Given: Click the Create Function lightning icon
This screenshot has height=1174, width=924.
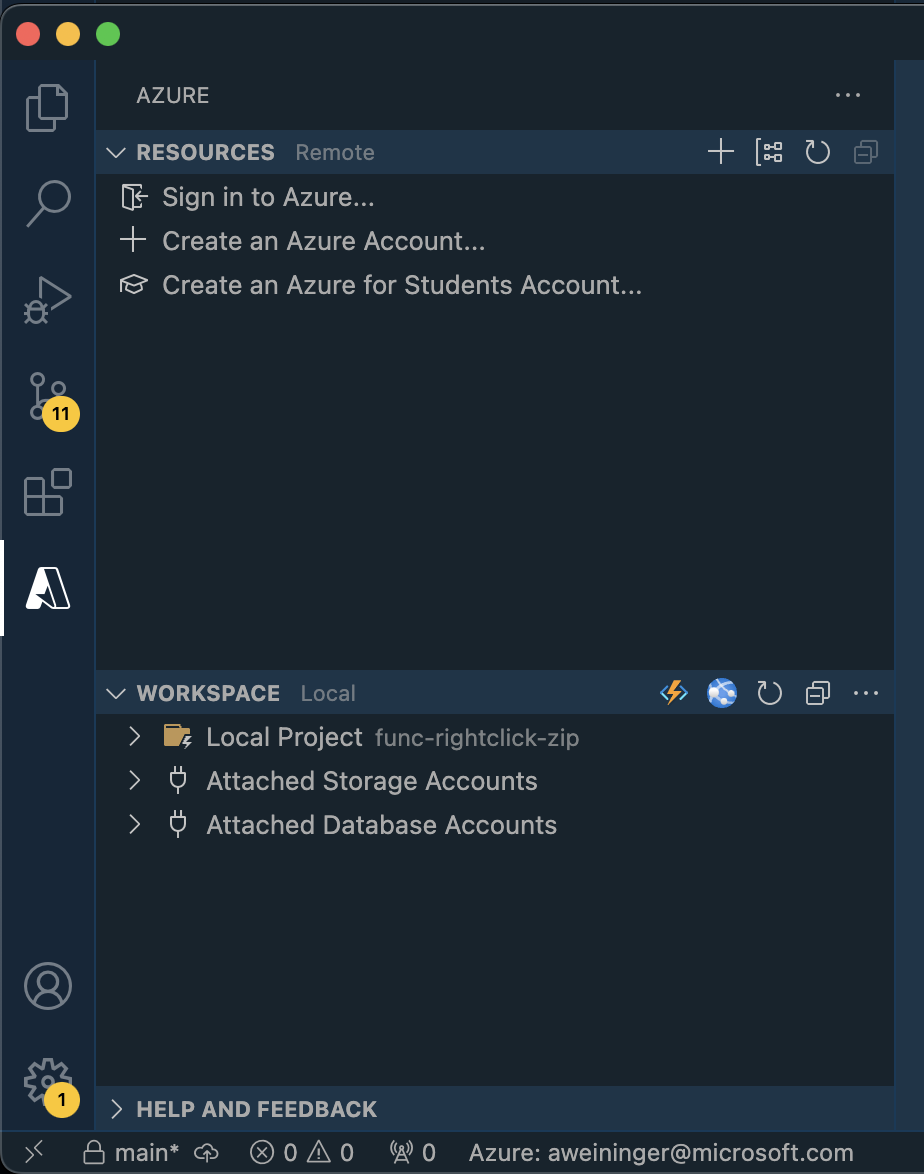Looking at the screenshot, I should (673, 692).
